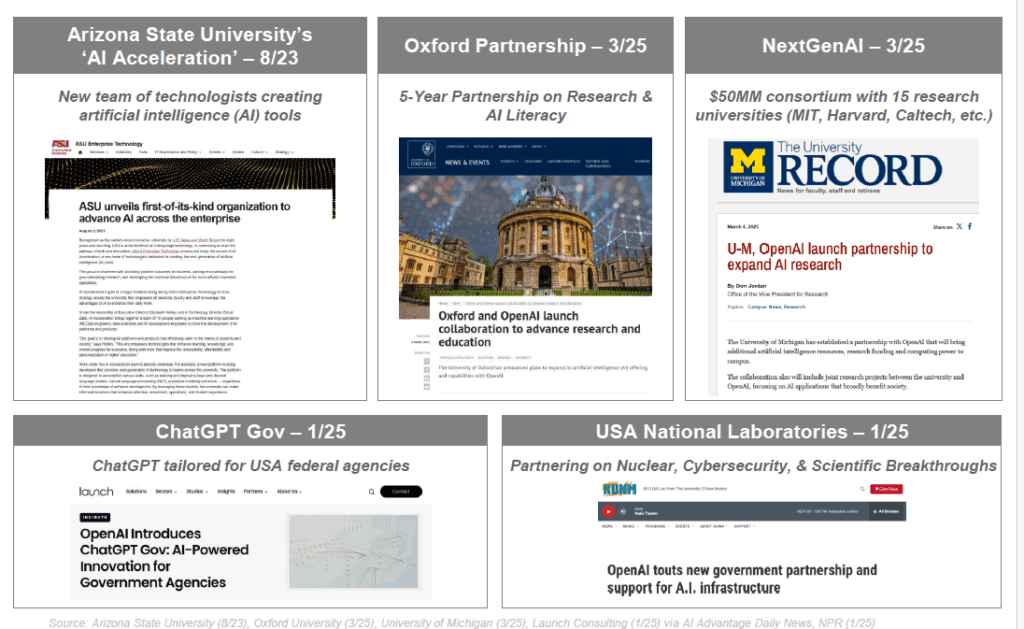Click the "ASU unveils first-of-its-kind organization" headline
Viewport: 1024px width, 629px height.
point(184,212)
